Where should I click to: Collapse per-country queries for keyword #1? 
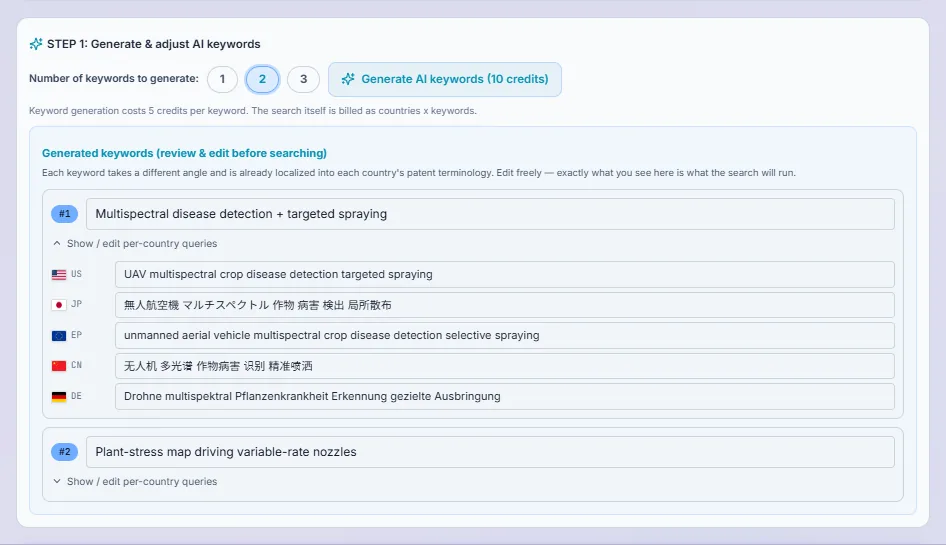(135, 243)
